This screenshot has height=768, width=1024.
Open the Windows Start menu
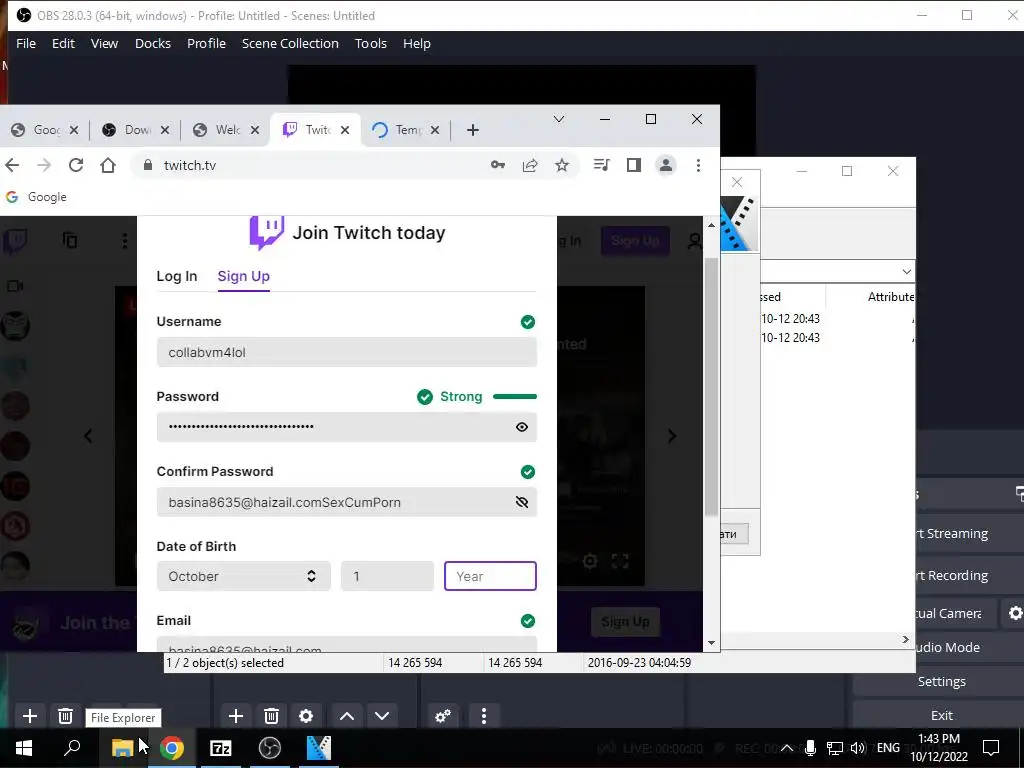click(x=24, y=748)
